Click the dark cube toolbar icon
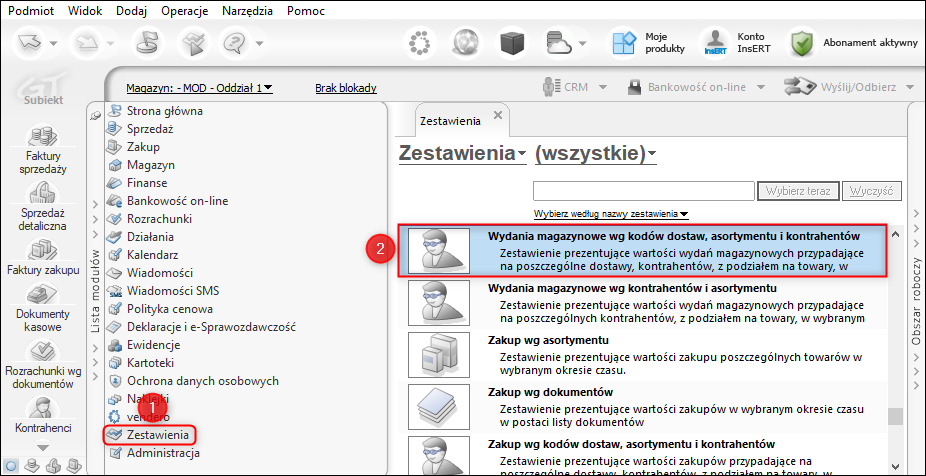Image resolution: width=926 pixels, height=476 pixels. pos(512,43)
